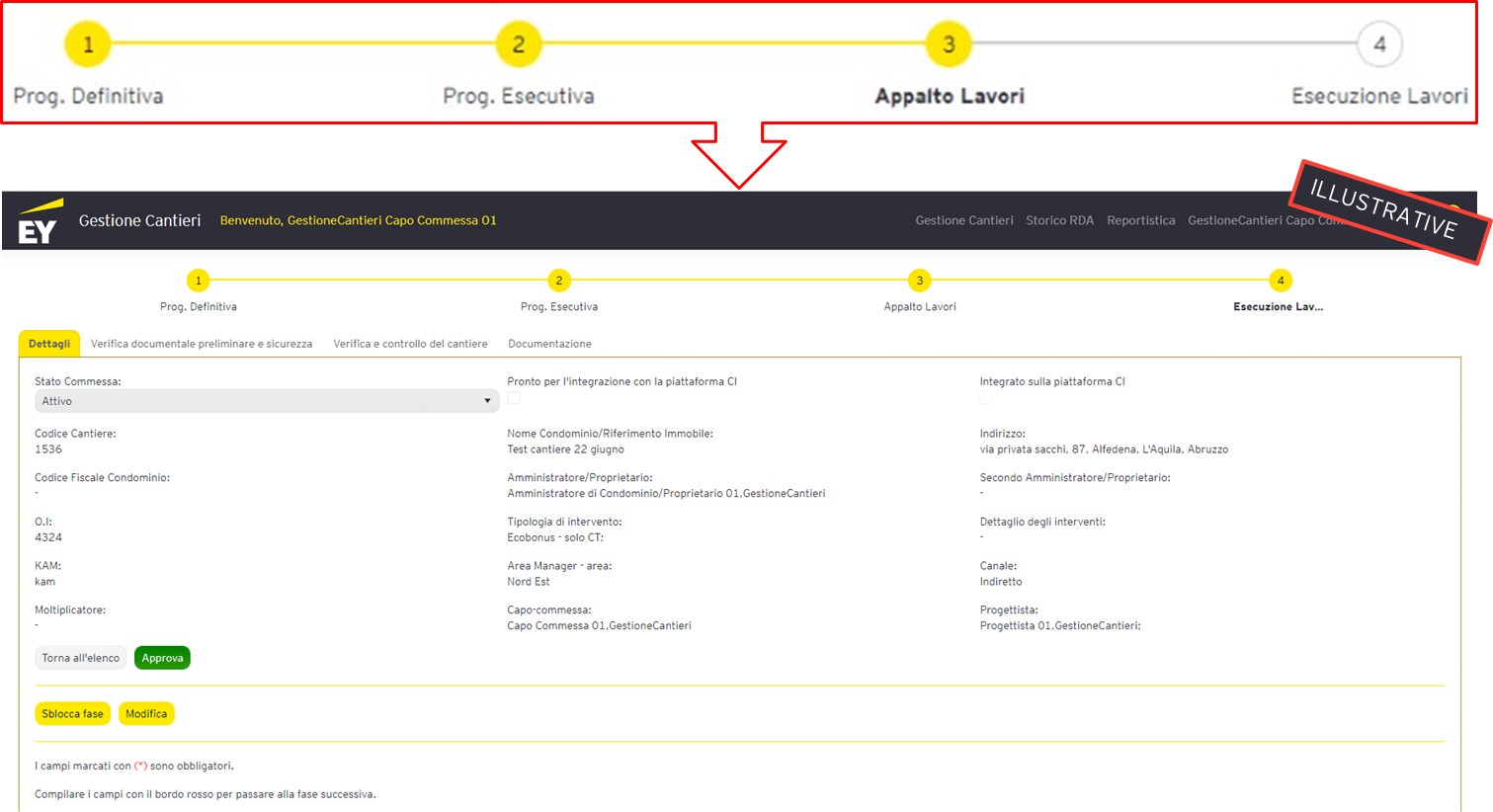Open Storico RDA in top navigation

coord(1059,220)
